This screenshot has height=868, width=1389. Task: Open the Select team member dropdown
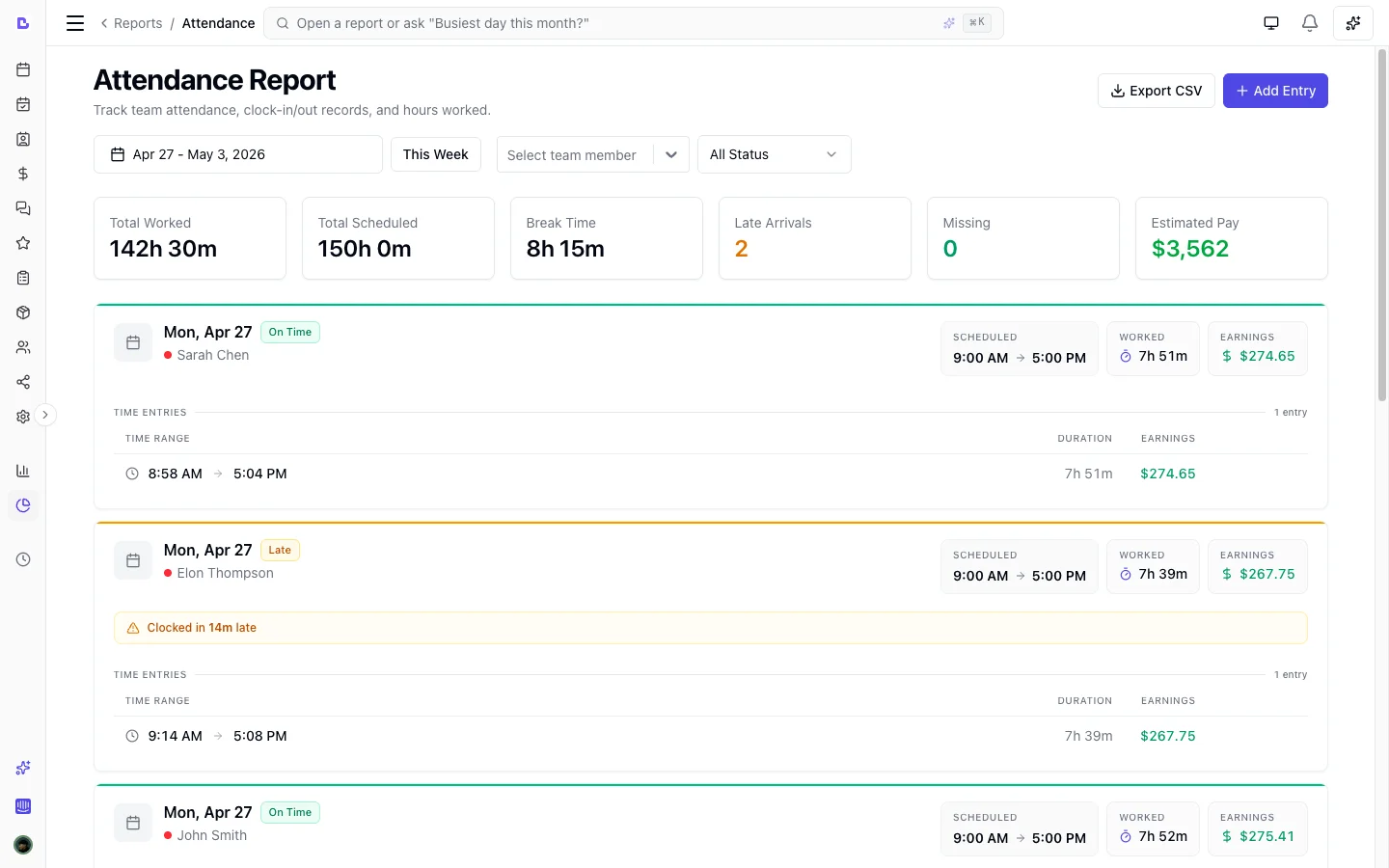[593, 154]
